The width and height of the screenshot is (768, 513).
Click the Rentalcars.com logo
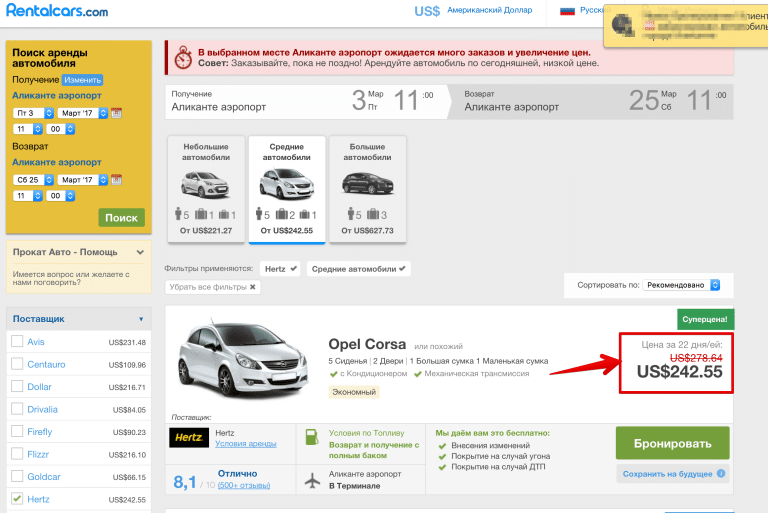tap(57, 10)
